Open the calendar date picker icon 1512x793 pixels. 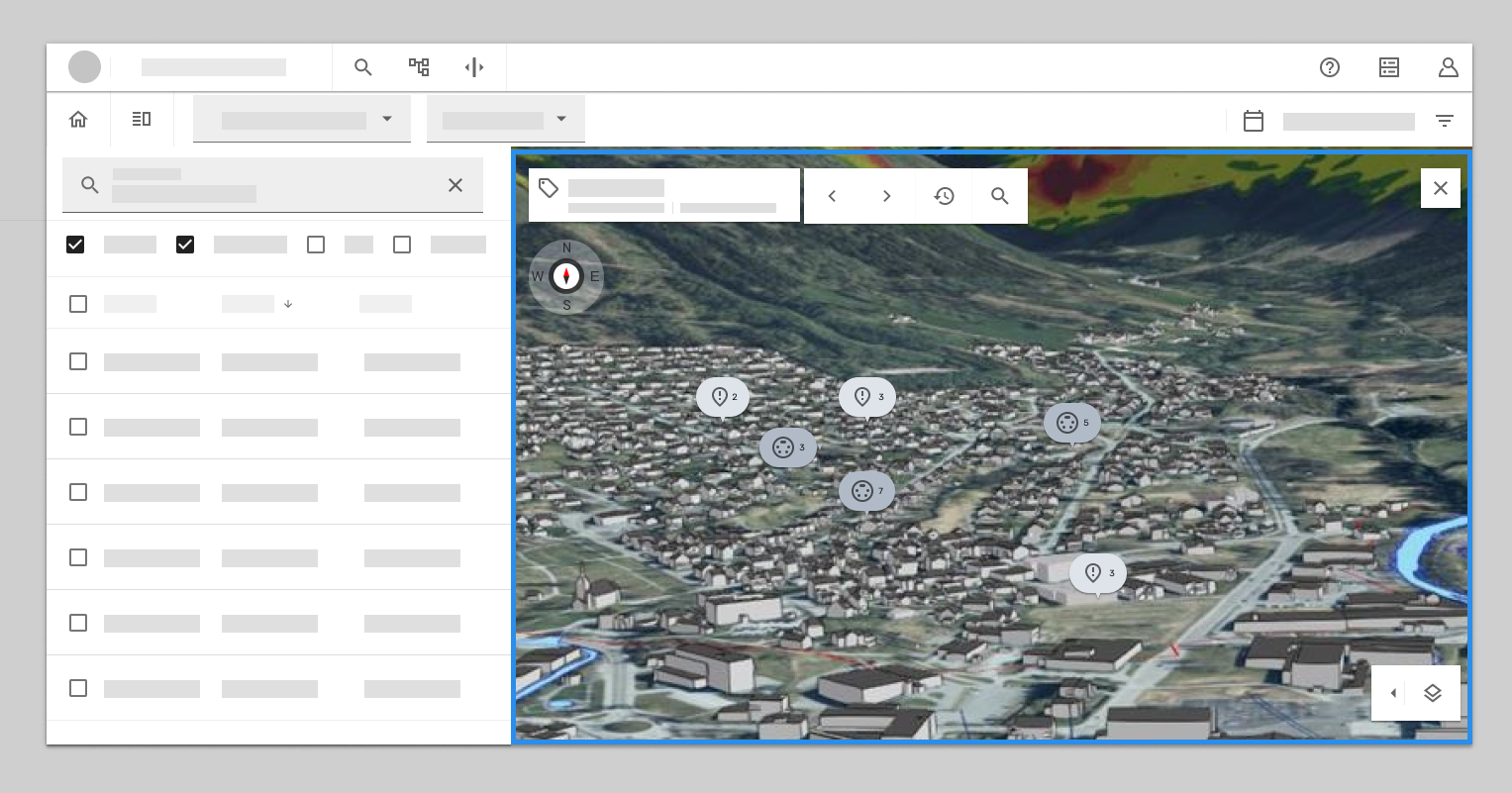(x=1254, y=121)
